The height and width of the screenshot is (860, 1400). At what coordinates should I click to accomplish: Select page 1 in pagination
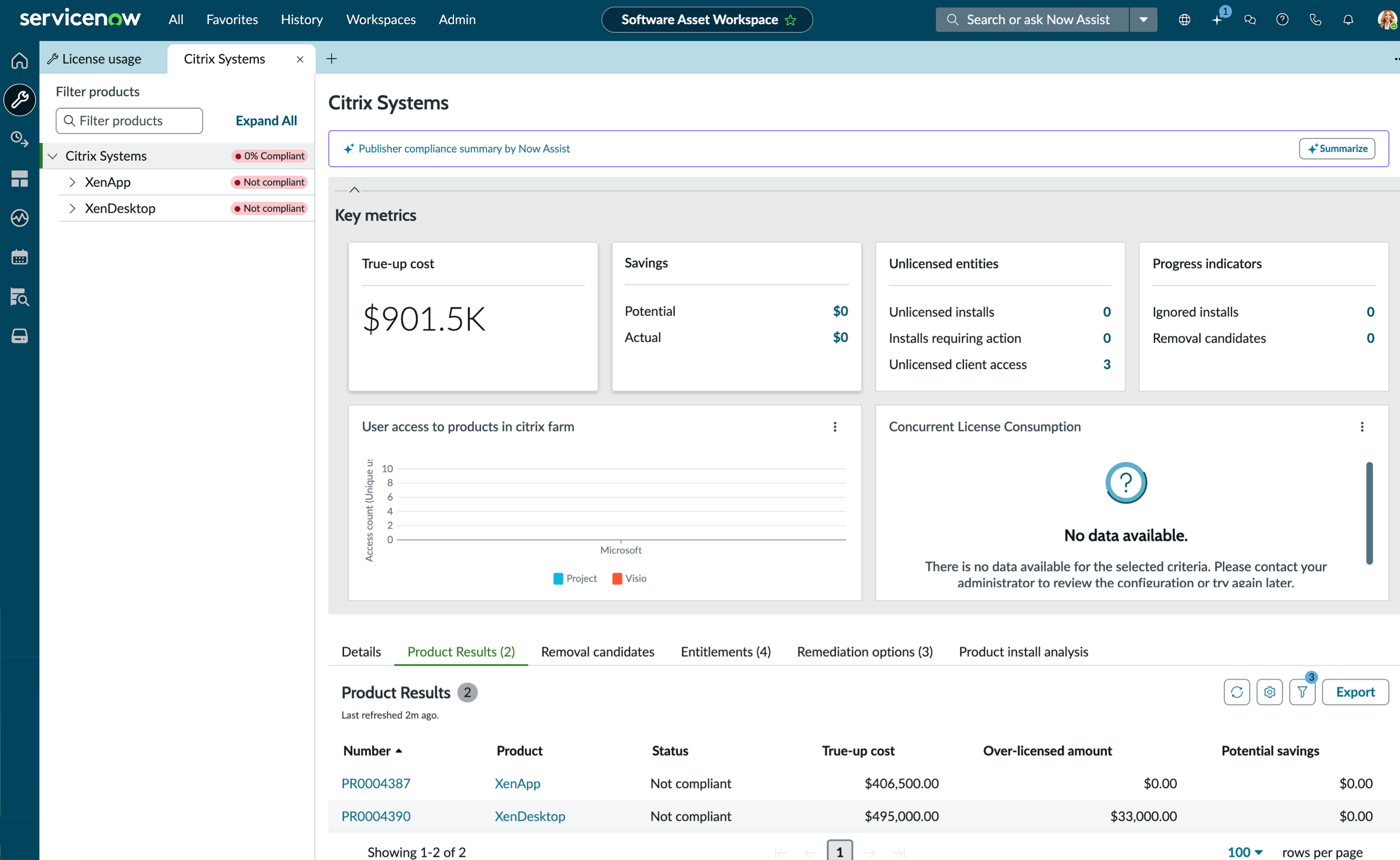pyautogui.click(x=840, y=851)
